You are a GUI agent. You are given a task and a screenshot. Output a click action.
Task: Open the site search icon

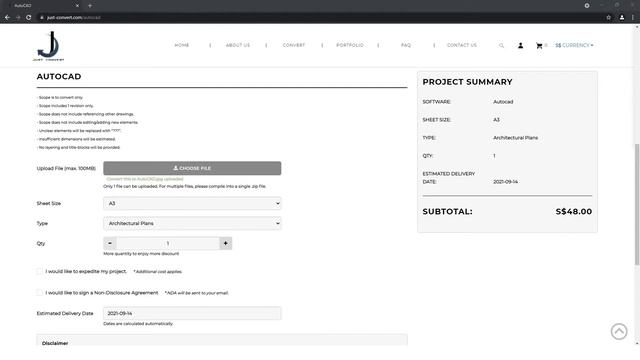point(501,45)
